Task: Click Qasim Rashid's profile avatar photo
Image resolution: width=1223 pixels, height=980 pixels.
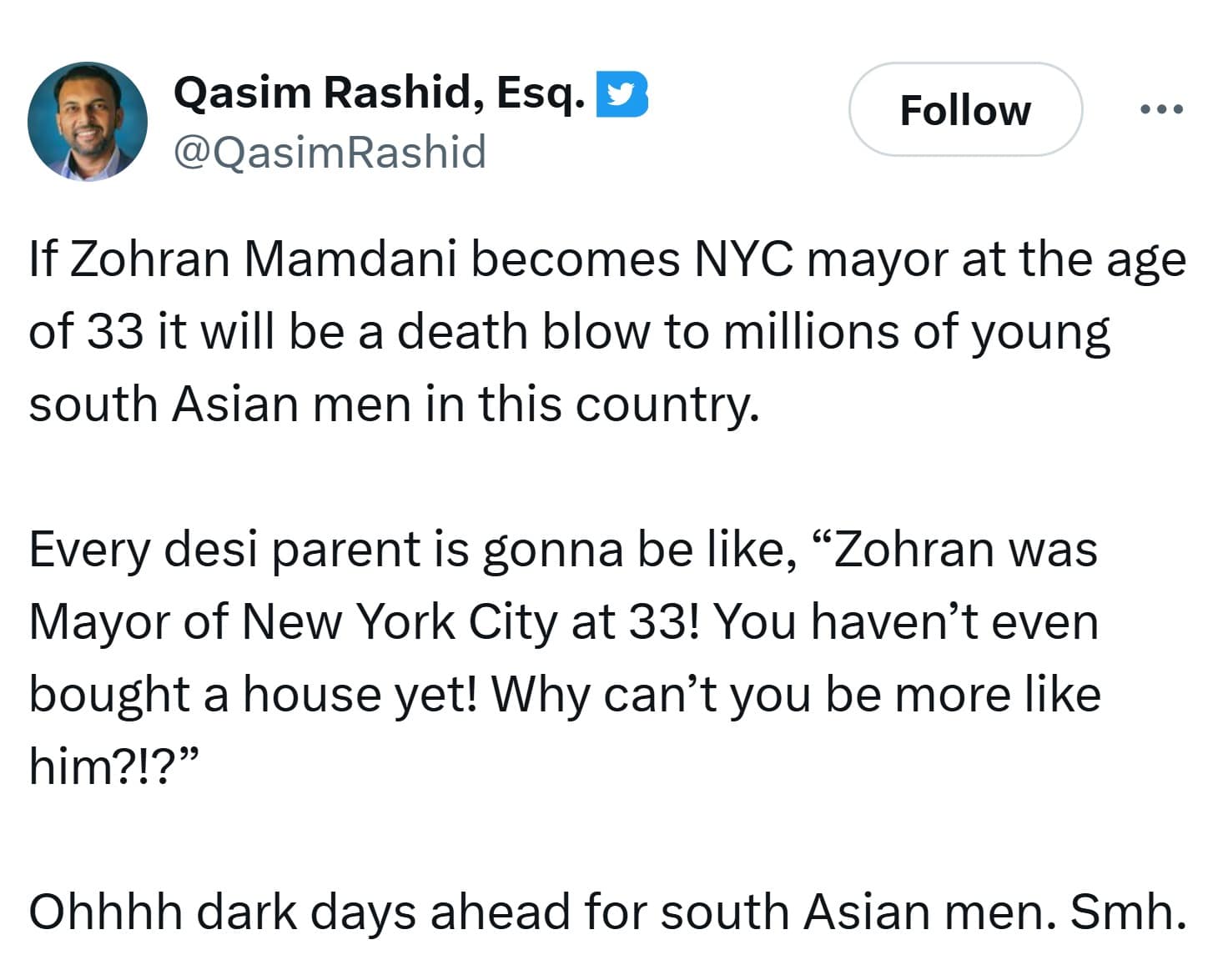Action: point(87,122)
